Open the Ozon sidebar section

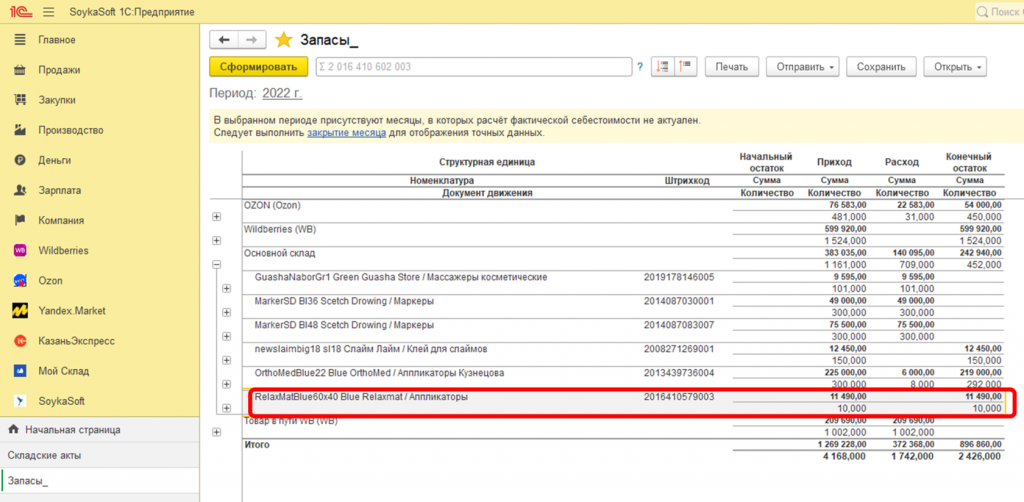coord(52,280)
